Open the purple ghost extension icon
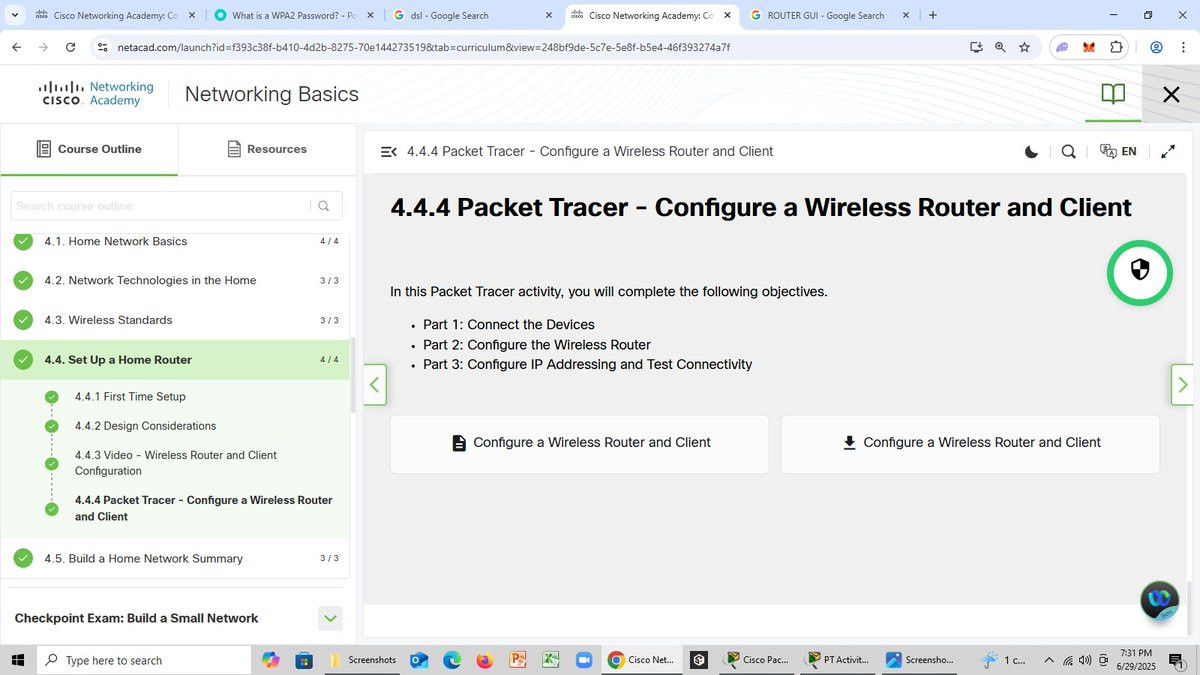Screen dimensions: 1200x675 pos(1063,47)
